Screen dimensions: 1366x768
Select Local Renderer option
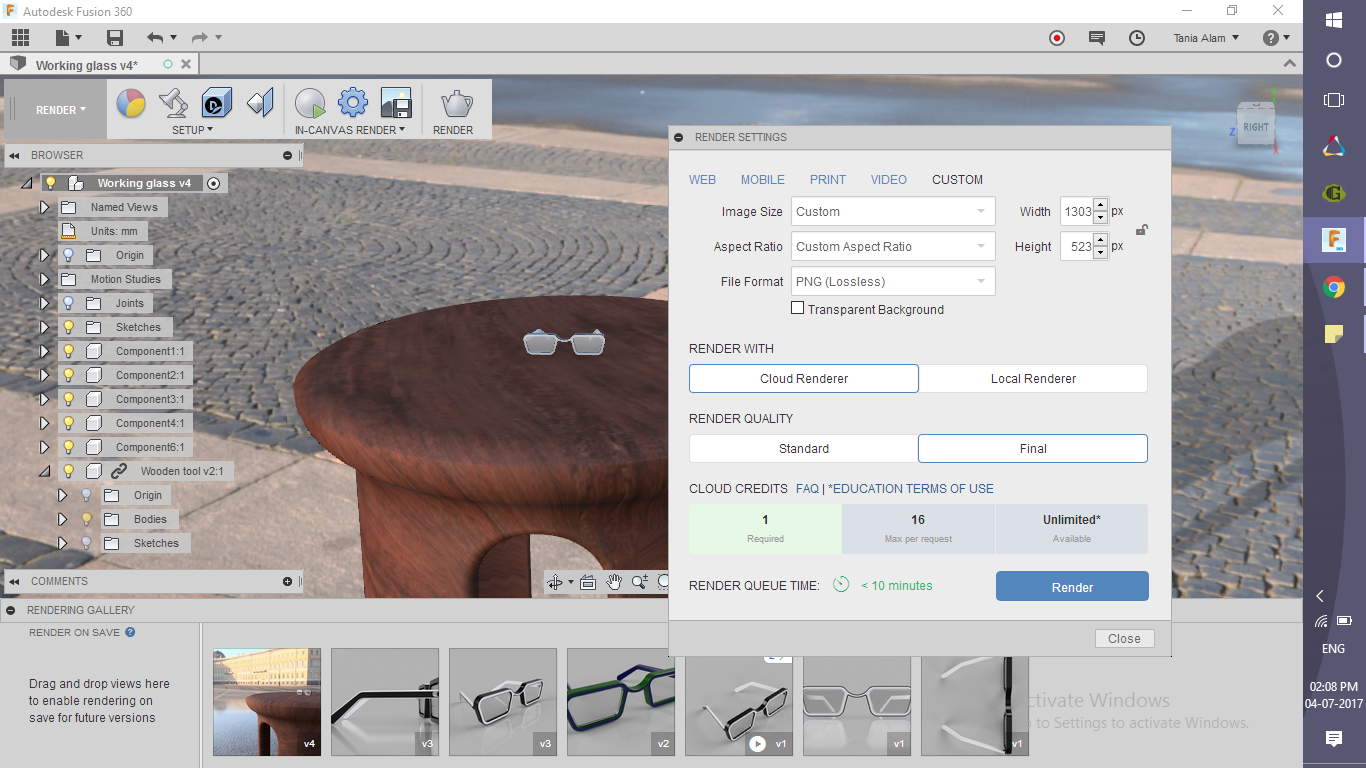[1033, 379]
